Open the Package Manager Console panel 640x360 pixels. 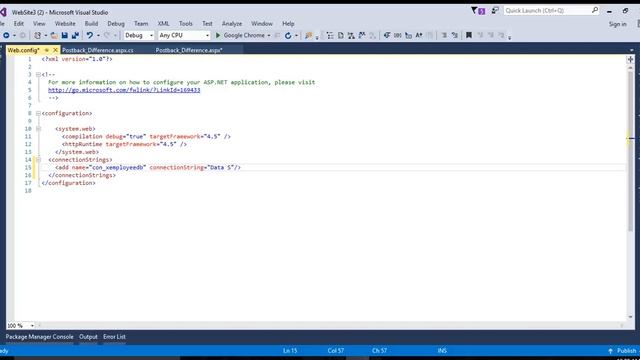click(x=40, y=337)
